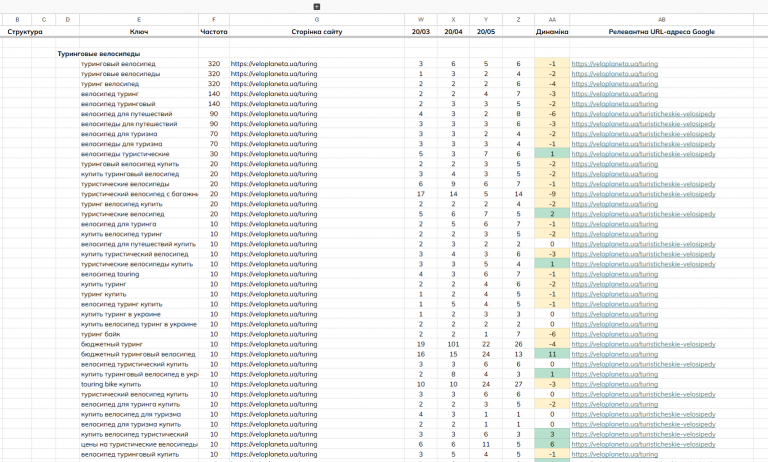Select column X header letter

point(453,20)
